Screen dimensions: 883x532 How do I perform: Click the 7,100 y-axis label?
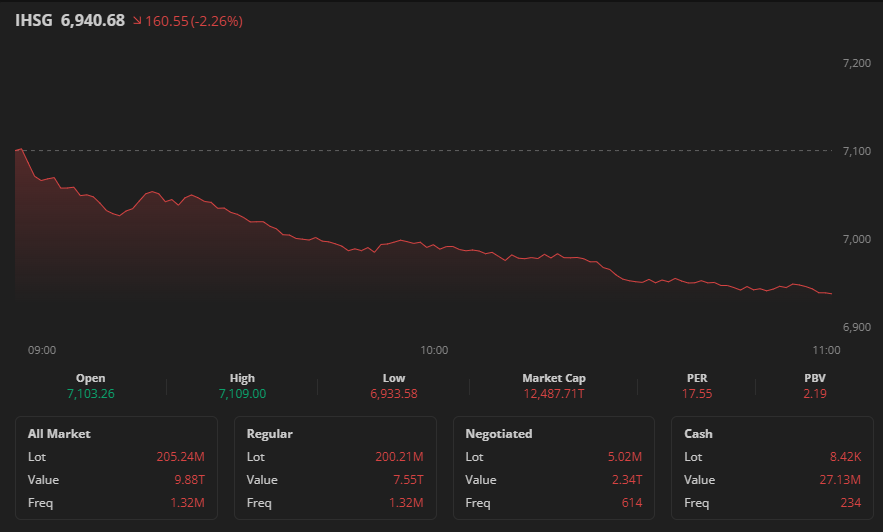point(857,151)
